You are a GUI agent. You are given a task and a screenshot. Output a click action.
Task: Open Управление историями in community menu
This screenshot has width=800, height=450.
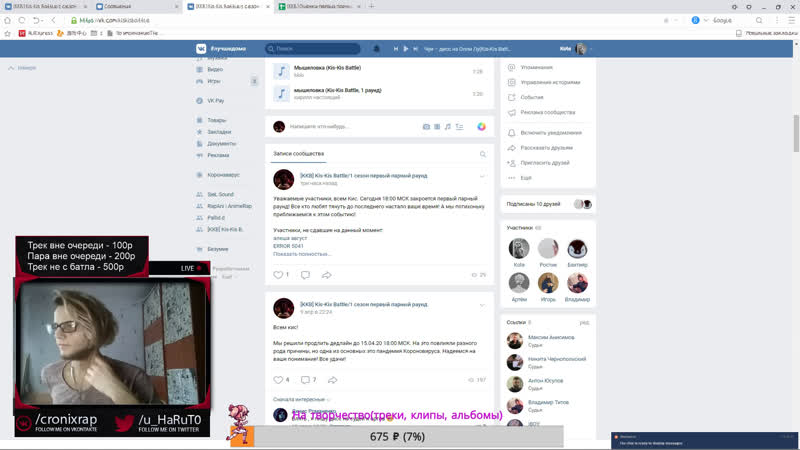pyautogui.click(x=550, y=82)
